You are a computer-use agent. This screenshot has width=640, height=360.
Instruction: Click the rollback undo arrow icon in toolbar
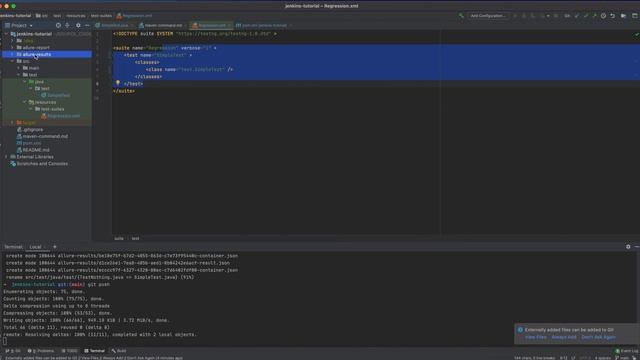[x=613, y=16]
